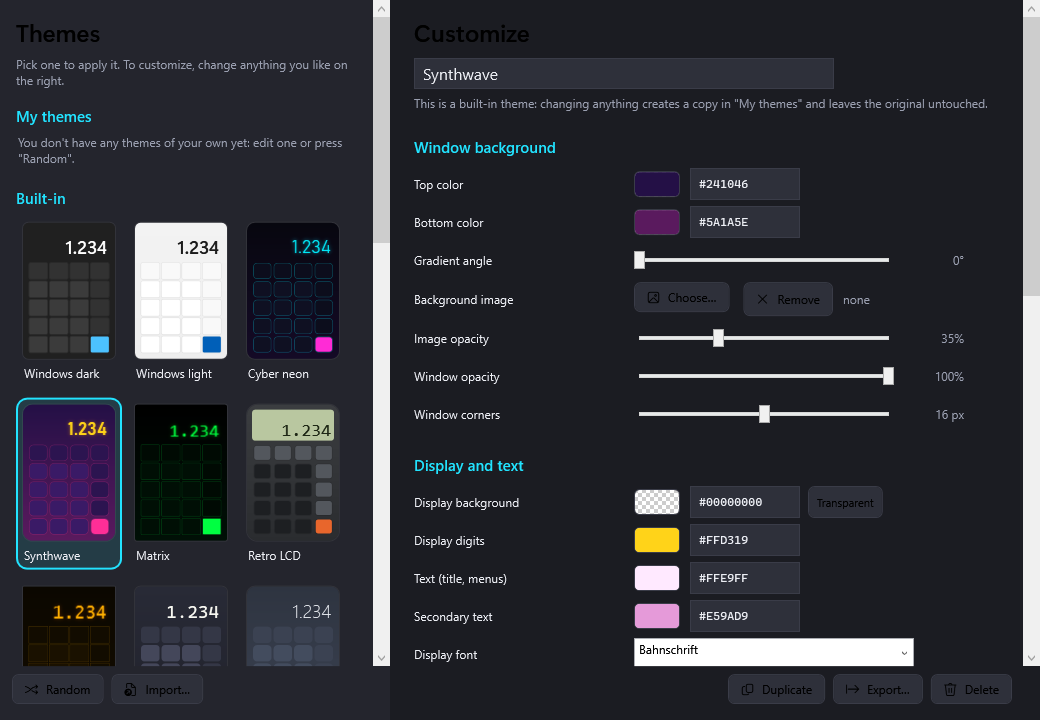Open the Secondary text pink swatch

[x=657, y=616]
